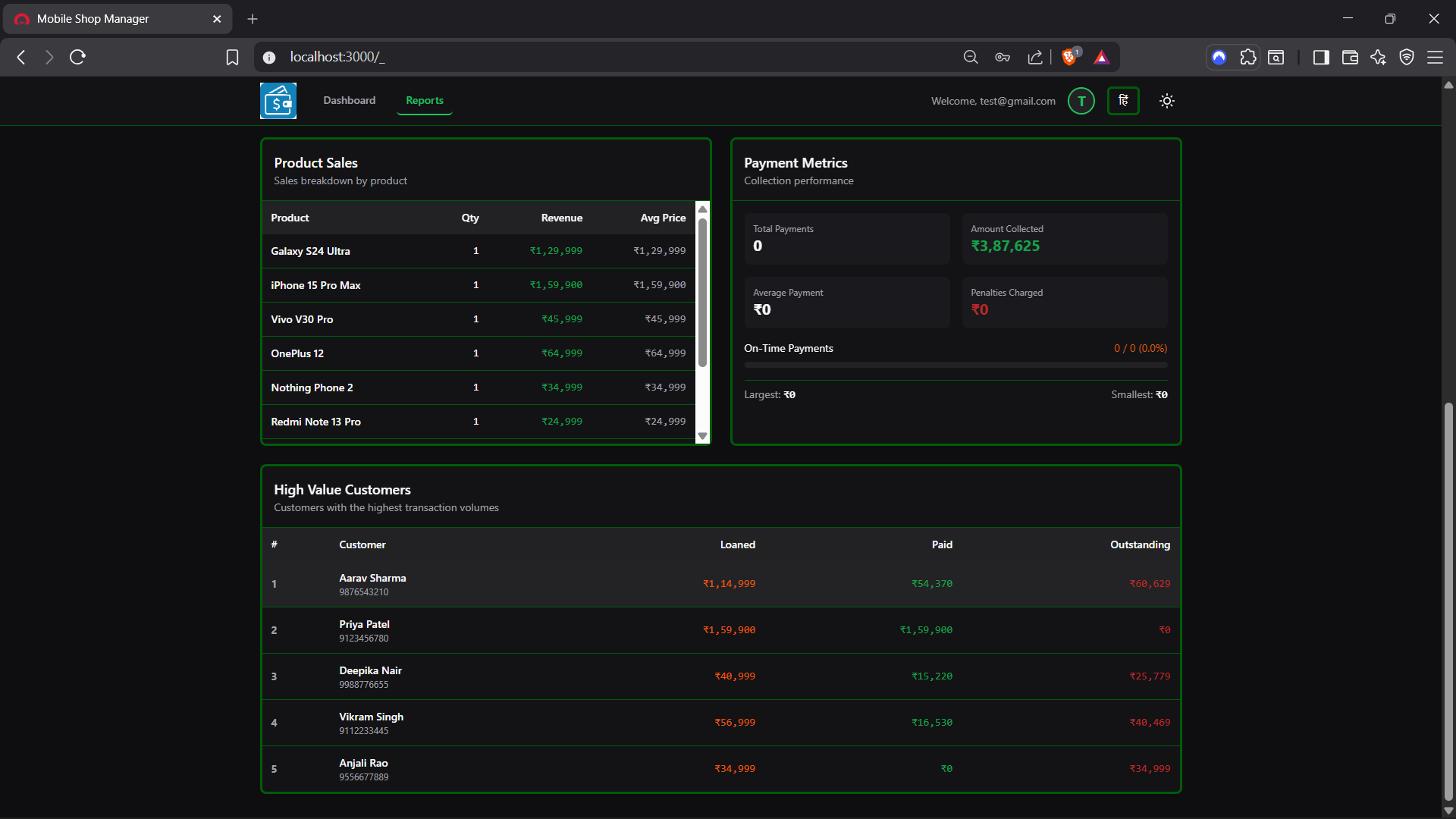Image resolution: width=1456 pixels, height=819 pixels.
Task: Click the Leo AI sparkle icon
Action: (x=1378, y=57)
